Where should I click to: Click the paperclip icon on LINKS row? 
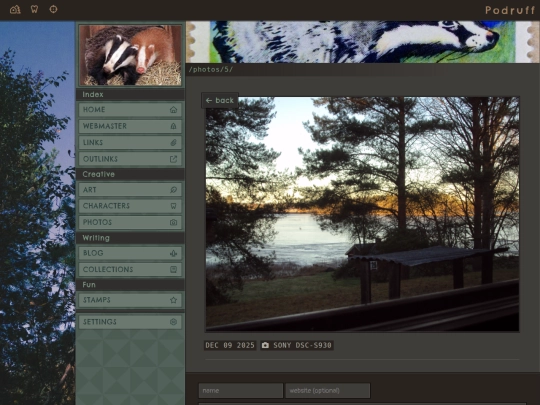point(173,143)
